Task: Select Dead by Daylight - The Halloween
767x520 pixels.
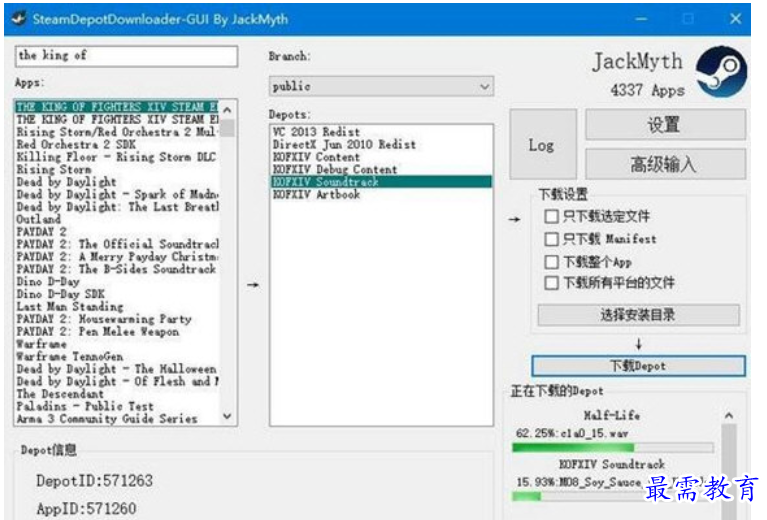Action: (x=116, y=369)
